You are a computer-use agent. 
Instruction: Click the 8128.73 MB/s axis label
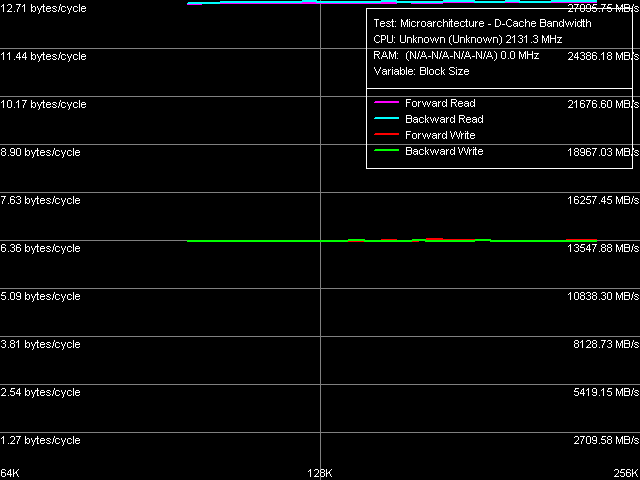pyautogui.click(x=606, y=344)
